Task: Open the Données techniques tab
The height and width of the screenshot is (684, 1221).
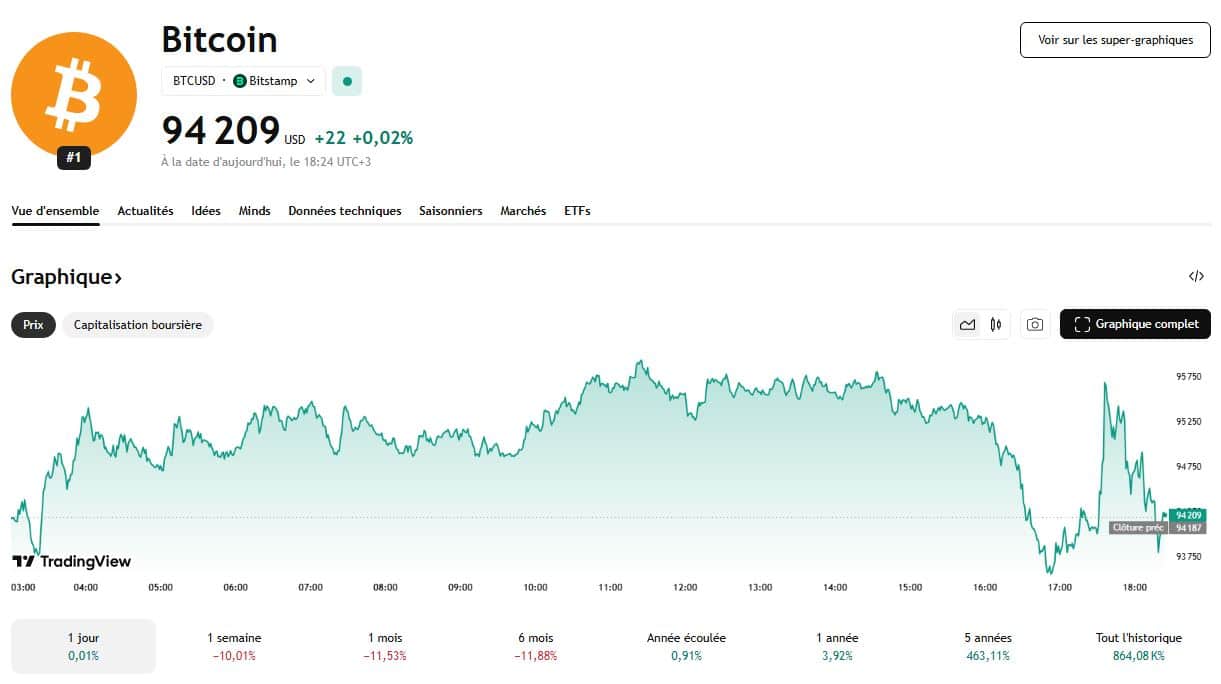Action: click(x=344, y=211)
